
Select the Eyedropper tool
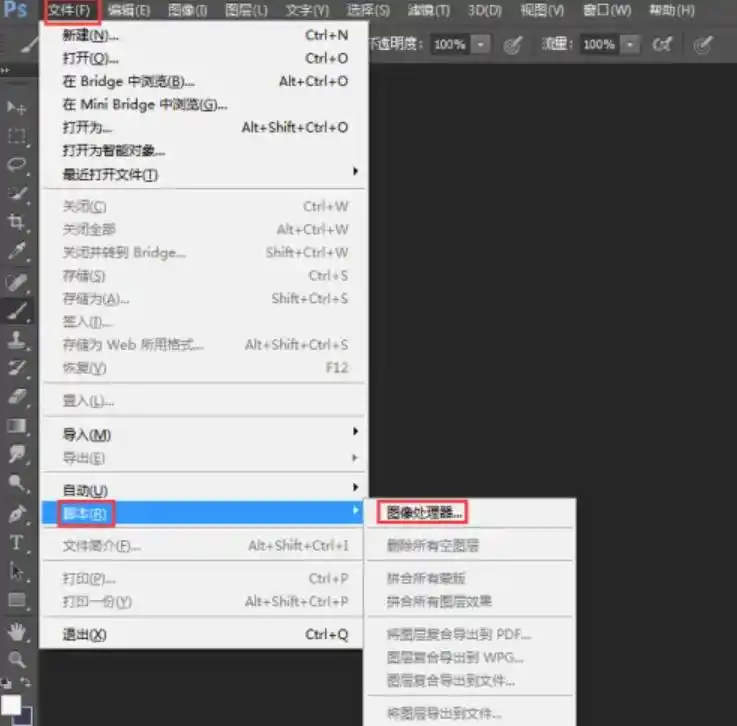(17, 251)
